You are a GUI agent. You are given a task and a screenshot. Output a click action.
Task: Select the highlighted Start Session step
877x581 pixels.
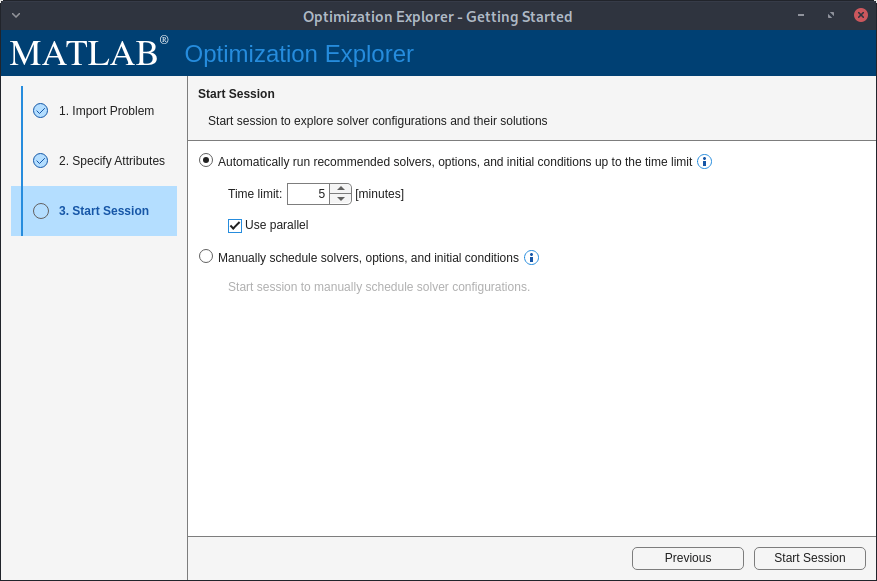tap(104, 210)
